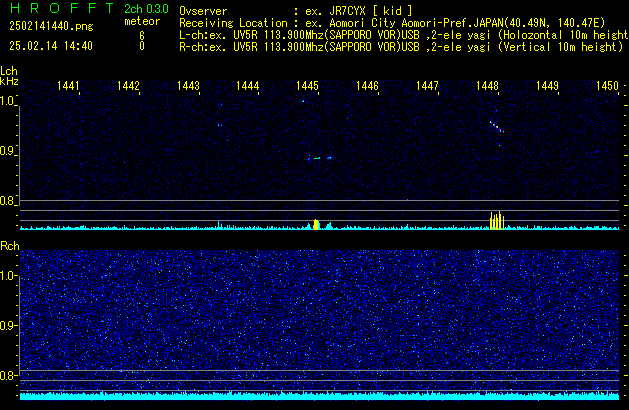Select the '2ch 0.3.0' version label
This screenshot has width=629, height=410.
pyautogui.click(x=146, y=9)
